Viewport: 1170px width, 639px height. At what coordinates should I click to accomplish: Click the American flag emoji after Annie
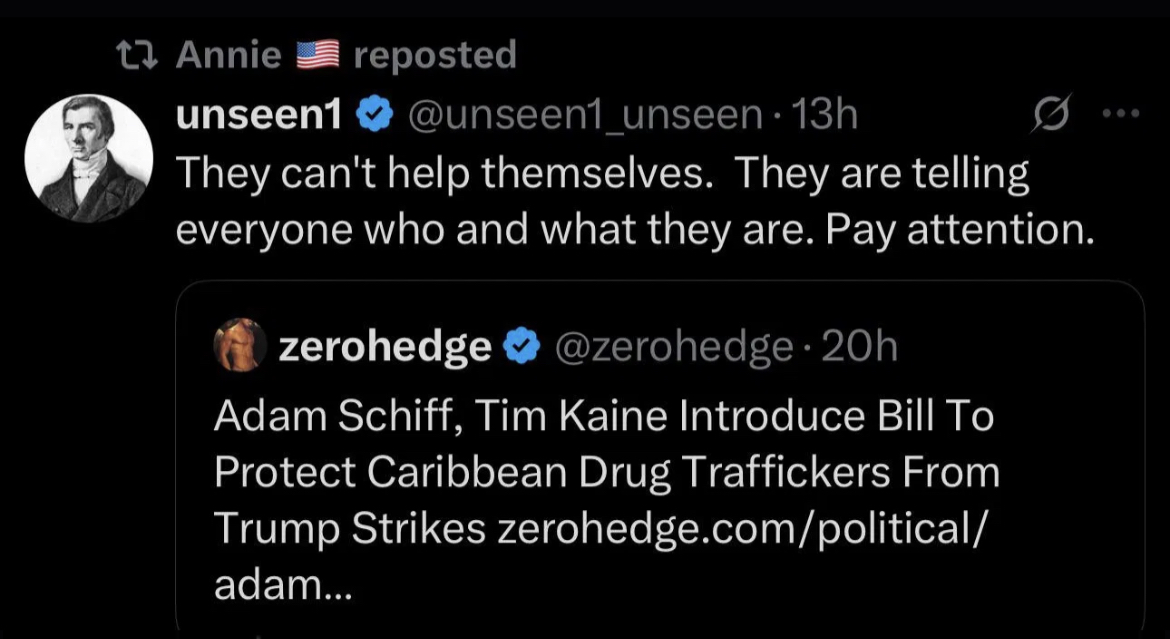[x=318, y=56]
